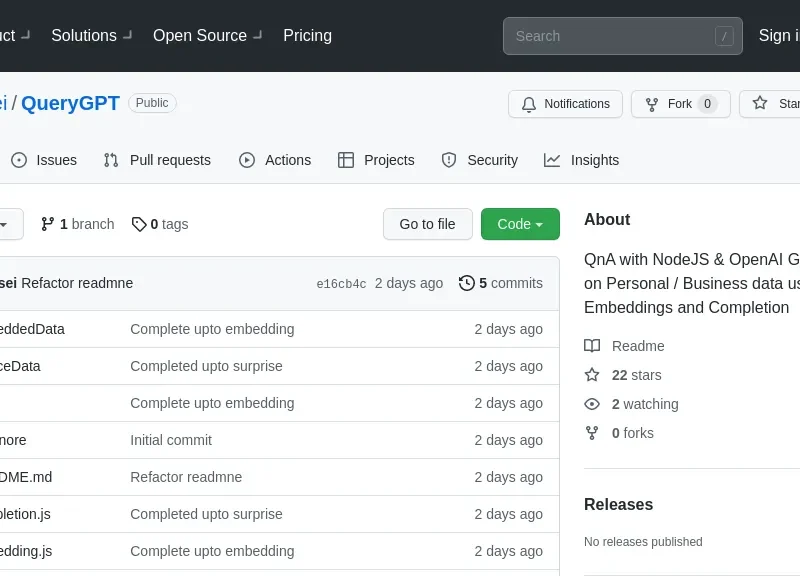View the 0 tags link

click(x=160, y=224)
